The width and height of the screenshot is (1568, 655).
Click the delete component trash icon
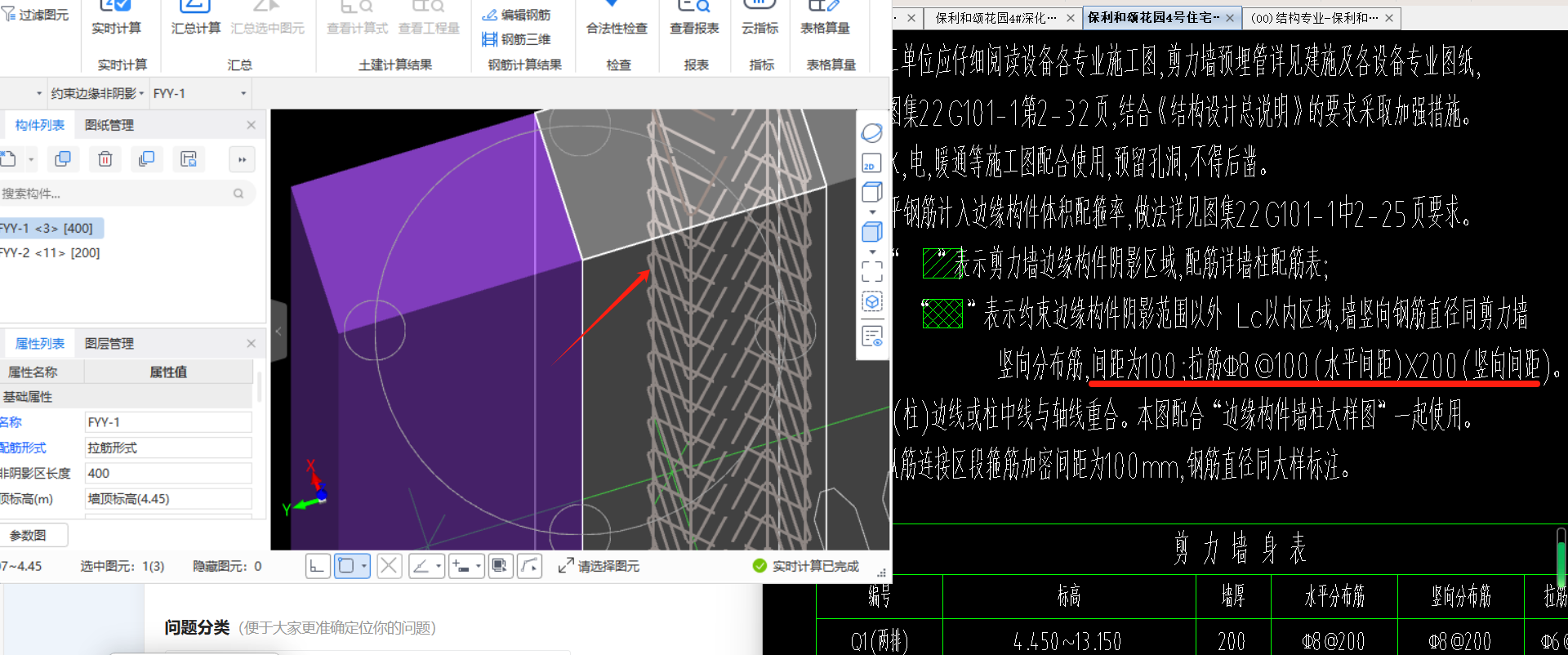click(x=105, y=158)
